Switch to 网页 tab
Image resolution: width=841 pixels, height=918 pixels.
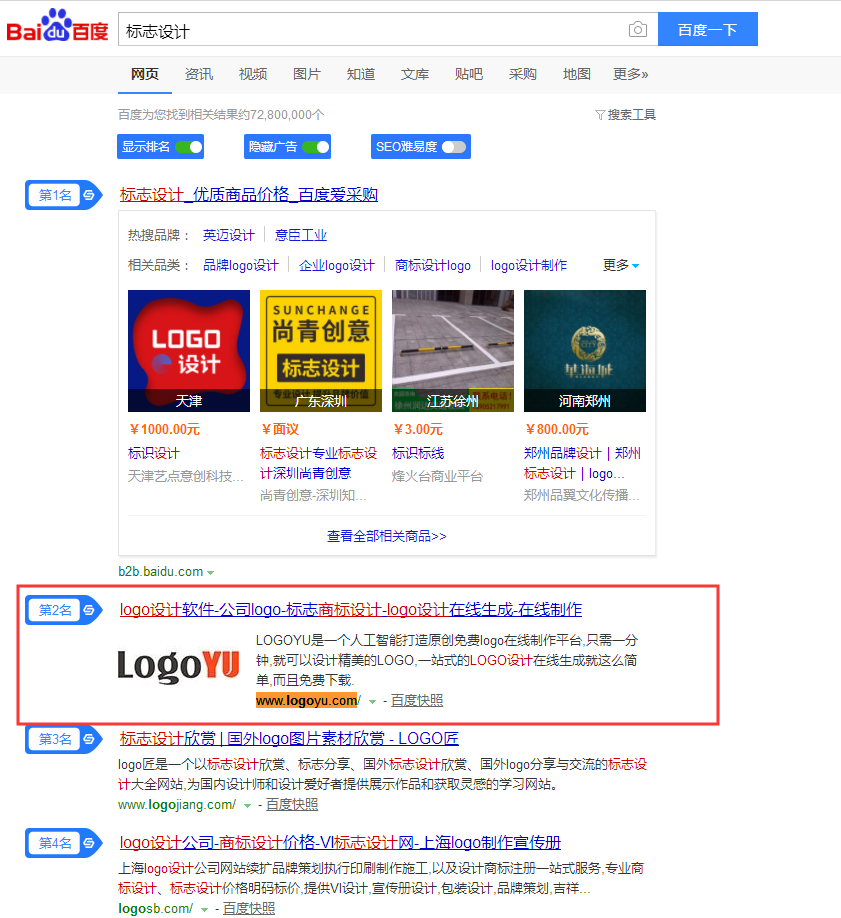(x=145, y=74)
